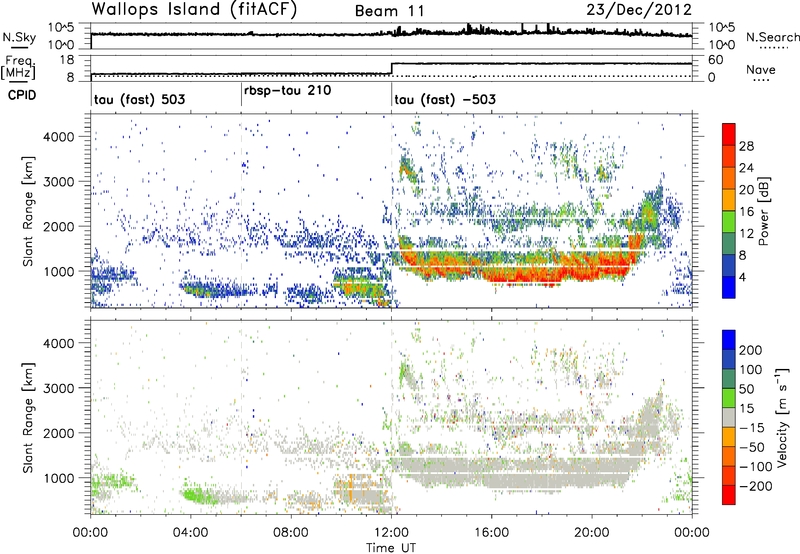Click the '20:00' time axis label
800x554 pixels.
(x=592, y=533)
